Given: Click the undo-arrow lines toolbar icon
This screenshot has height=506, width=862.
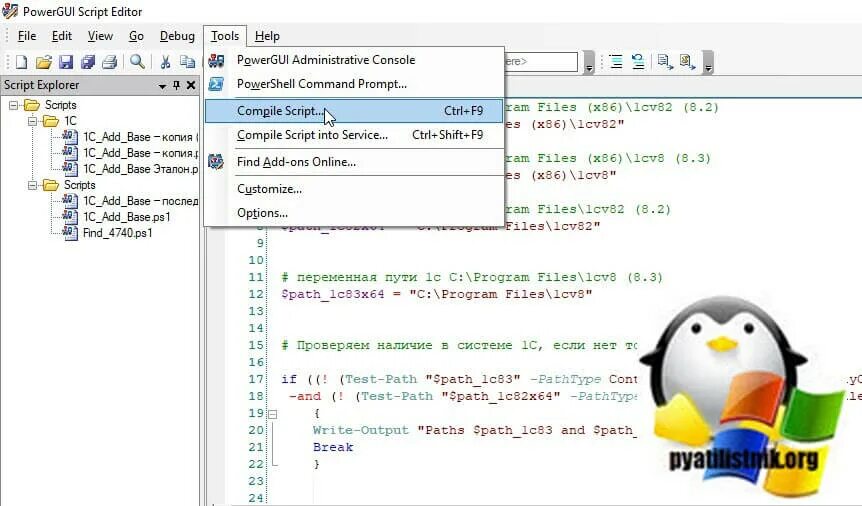Looking at the screenshot, I should 638,62.
